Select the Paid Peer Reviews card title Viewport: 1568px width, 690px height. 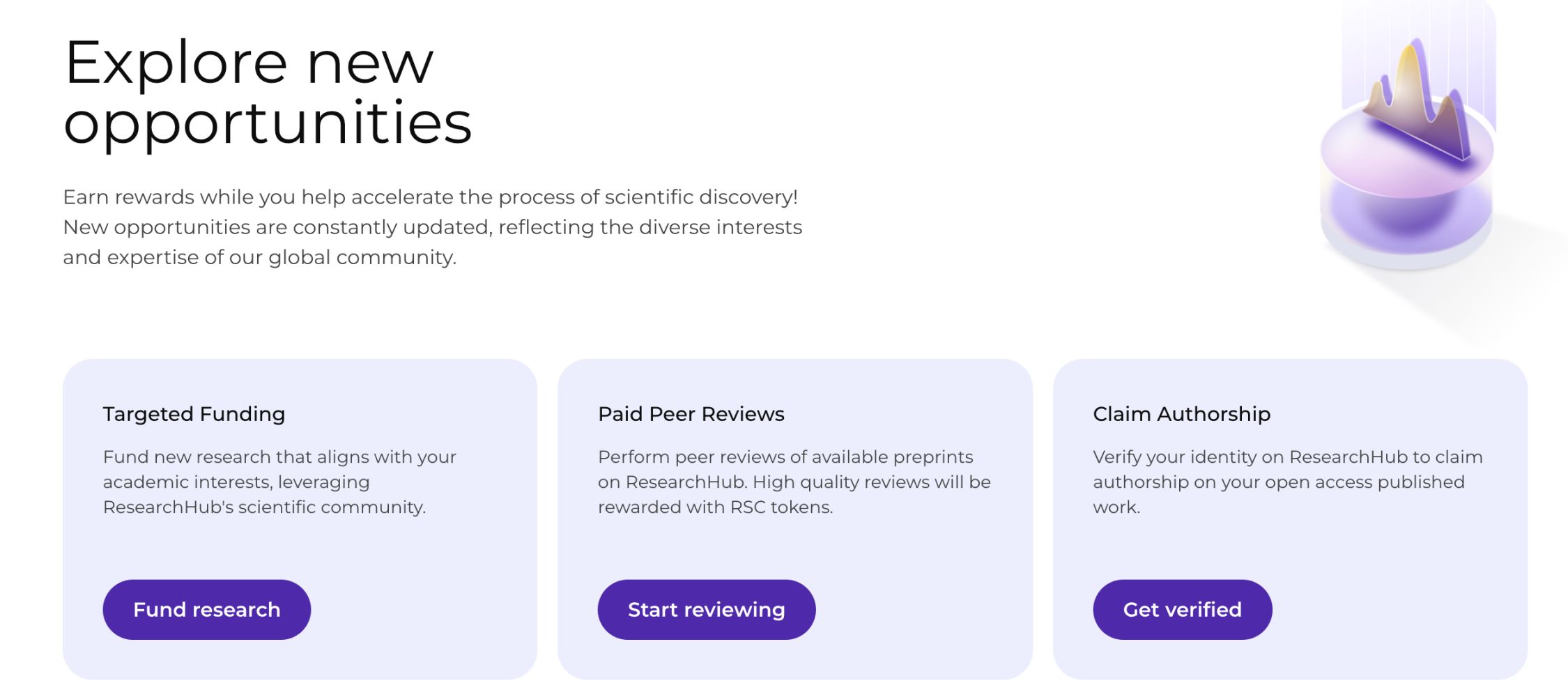tap(691, 414)
